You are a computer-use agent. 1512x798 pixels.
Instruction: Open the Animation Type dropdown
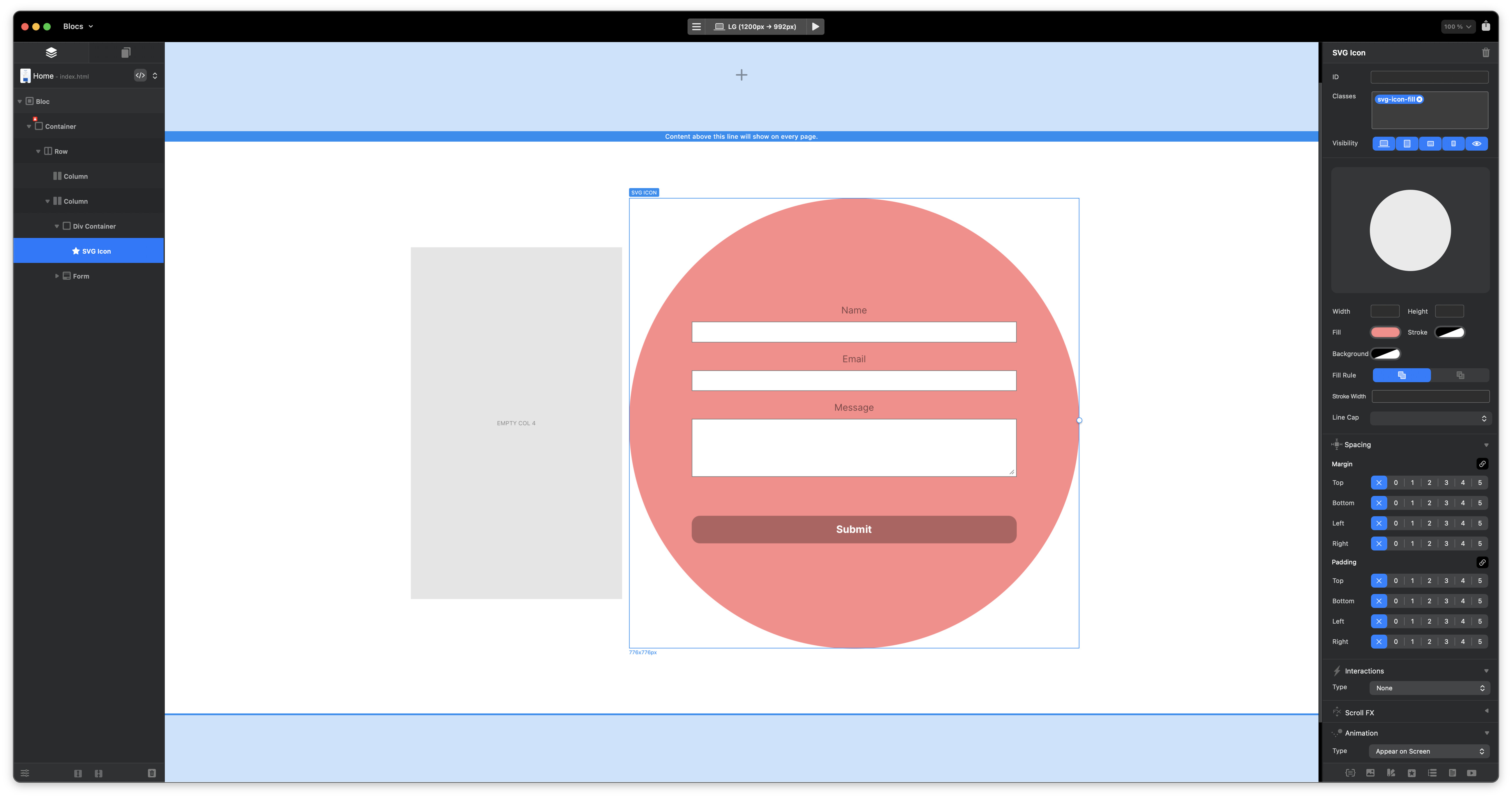[1429, 752]
